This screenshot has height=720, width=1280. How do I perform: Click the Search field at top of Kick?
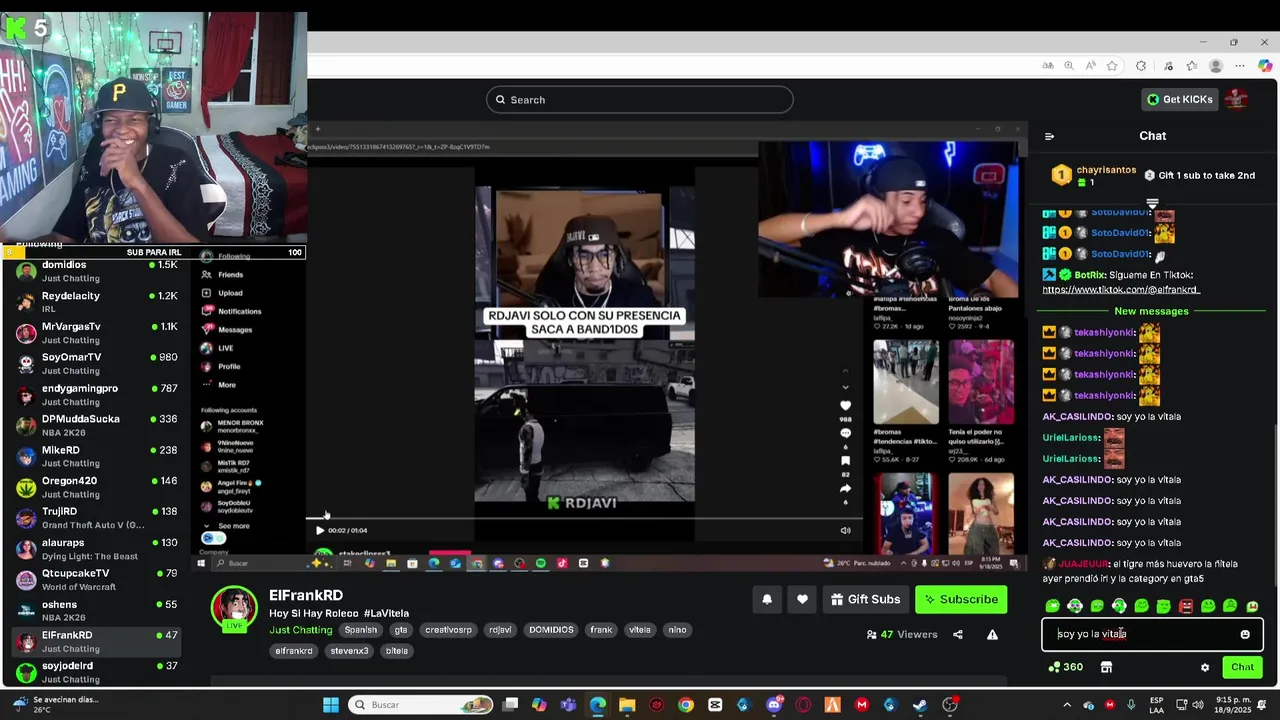[x=640, y=100]
